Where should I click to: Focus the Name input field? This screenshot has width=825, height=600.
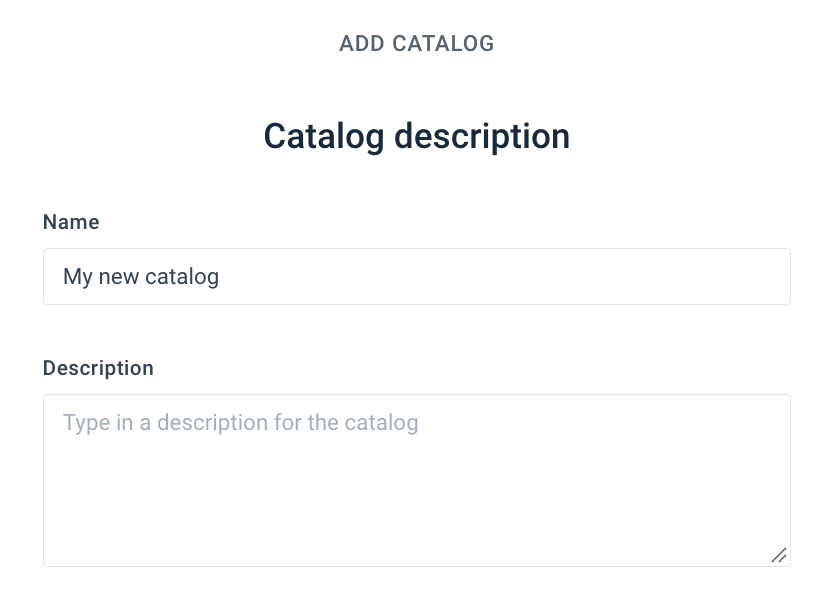click(x=417, y=276)
